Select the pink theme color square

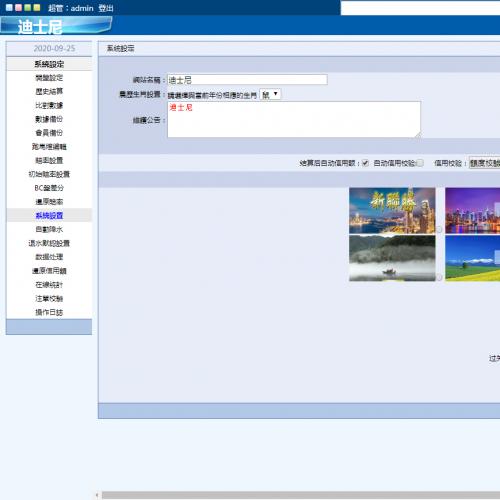click(18, 7)
